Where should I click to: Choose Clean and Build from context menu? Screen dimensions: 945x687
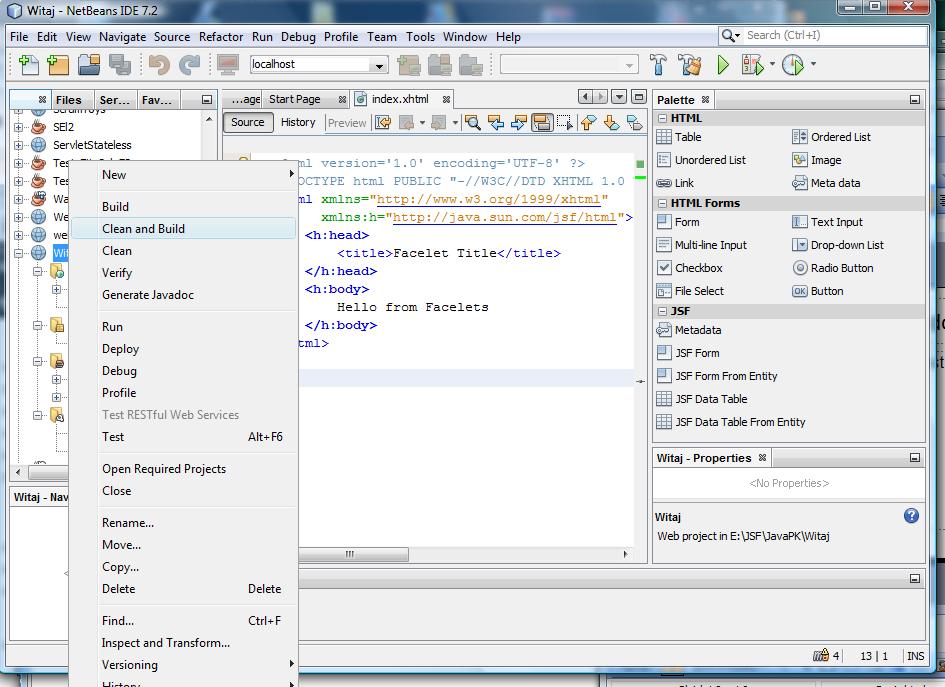pos(183,229)
